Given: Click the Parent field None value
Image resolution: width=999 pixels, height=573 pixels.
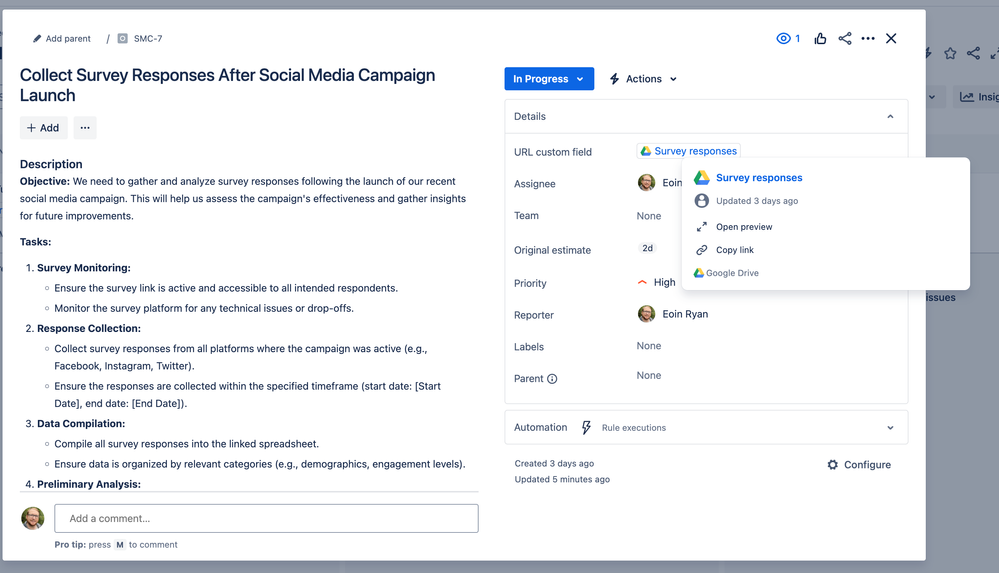Looking at the screenshot, I should pyautogui.click(x=649, y=376).
